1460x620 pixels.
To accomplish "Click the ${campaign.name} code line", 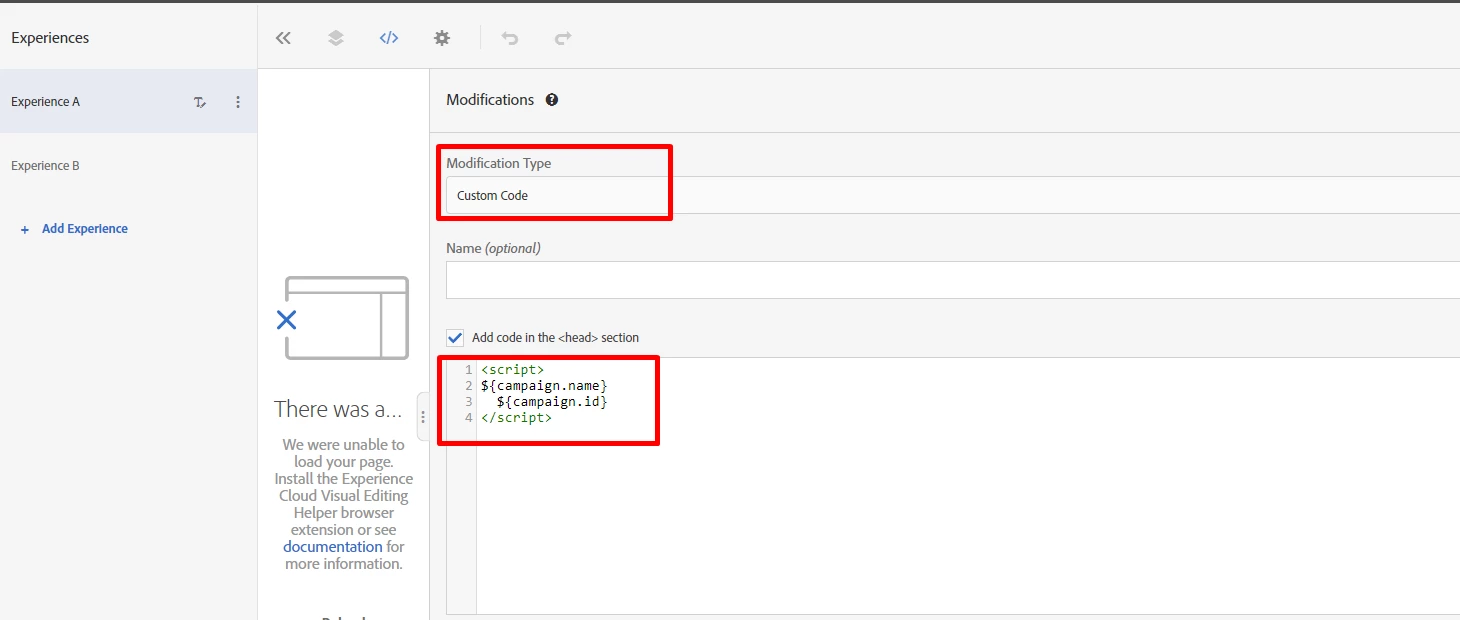I will point(544,385).
